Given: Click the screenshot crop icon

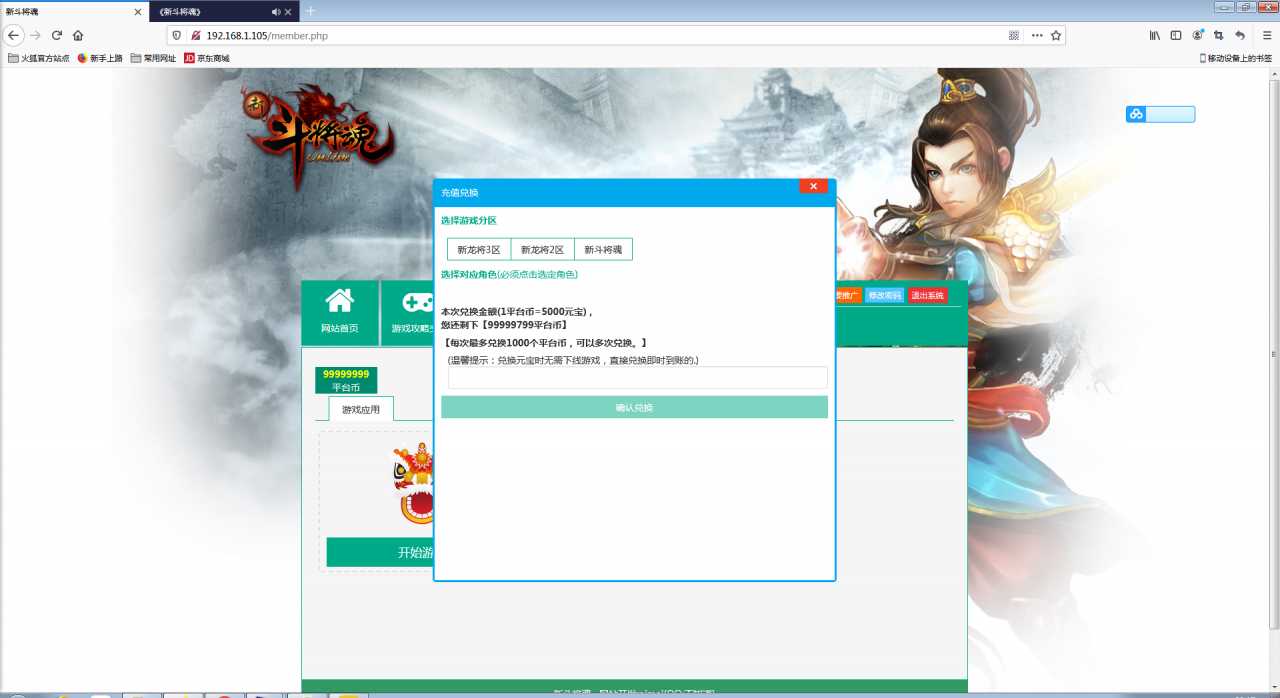Looking at the screenshot, I should pyautogui.click(x=1219, y=35).
